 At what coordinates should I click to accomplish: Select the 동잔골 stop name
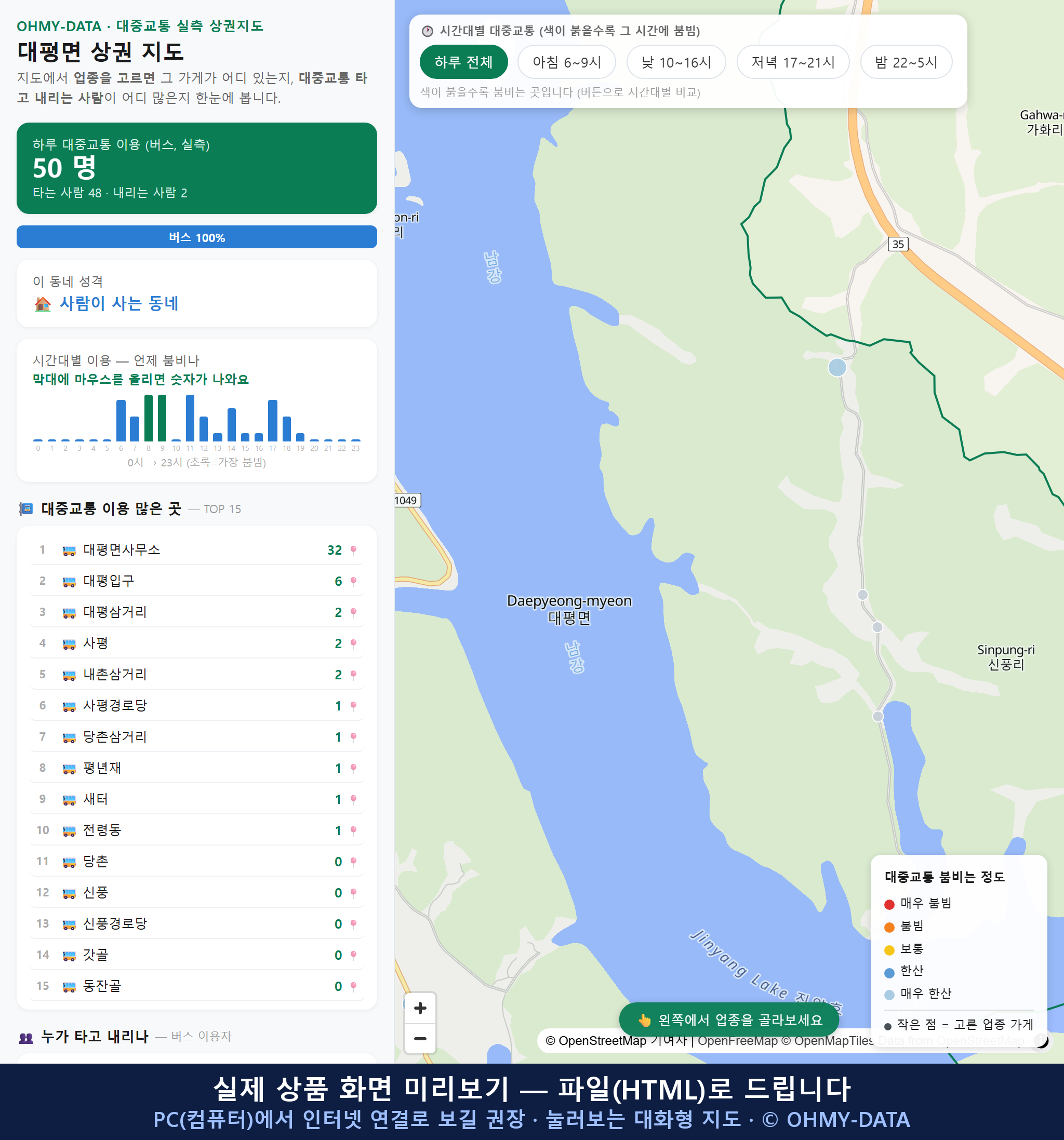pos(102,986)
